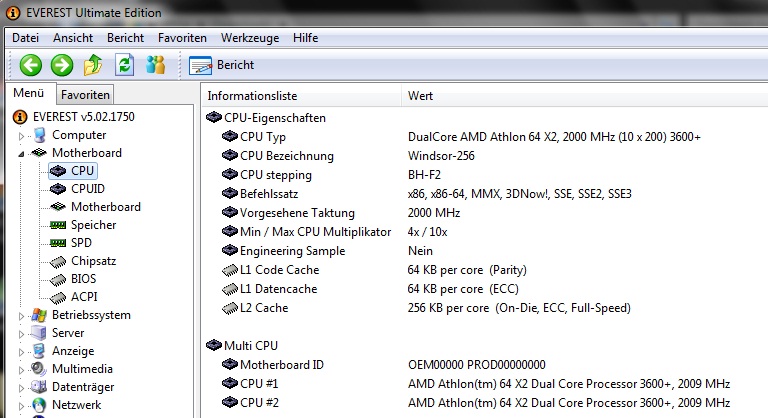768x418 pixels.
Task: Select the Multimedia speaker icon
Action: click(39, 369)
